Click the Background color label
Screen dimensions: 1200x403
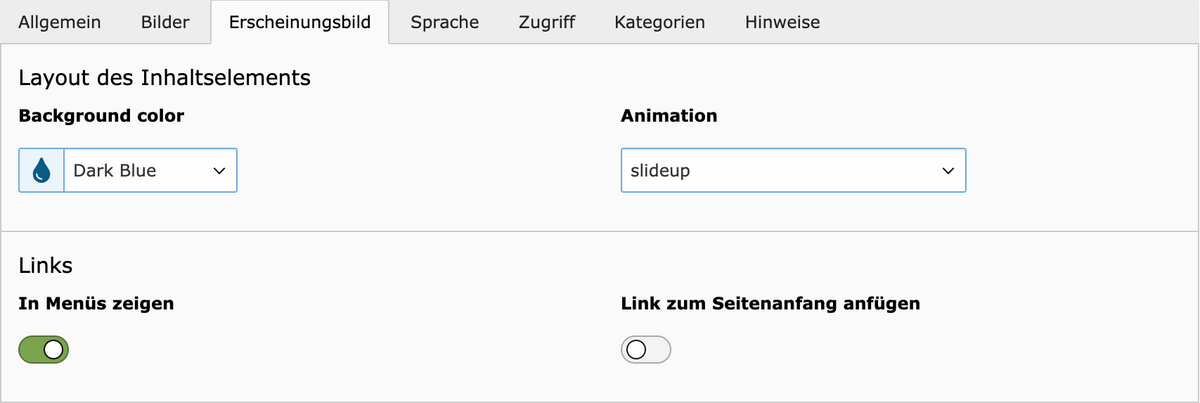click(101, 116)
